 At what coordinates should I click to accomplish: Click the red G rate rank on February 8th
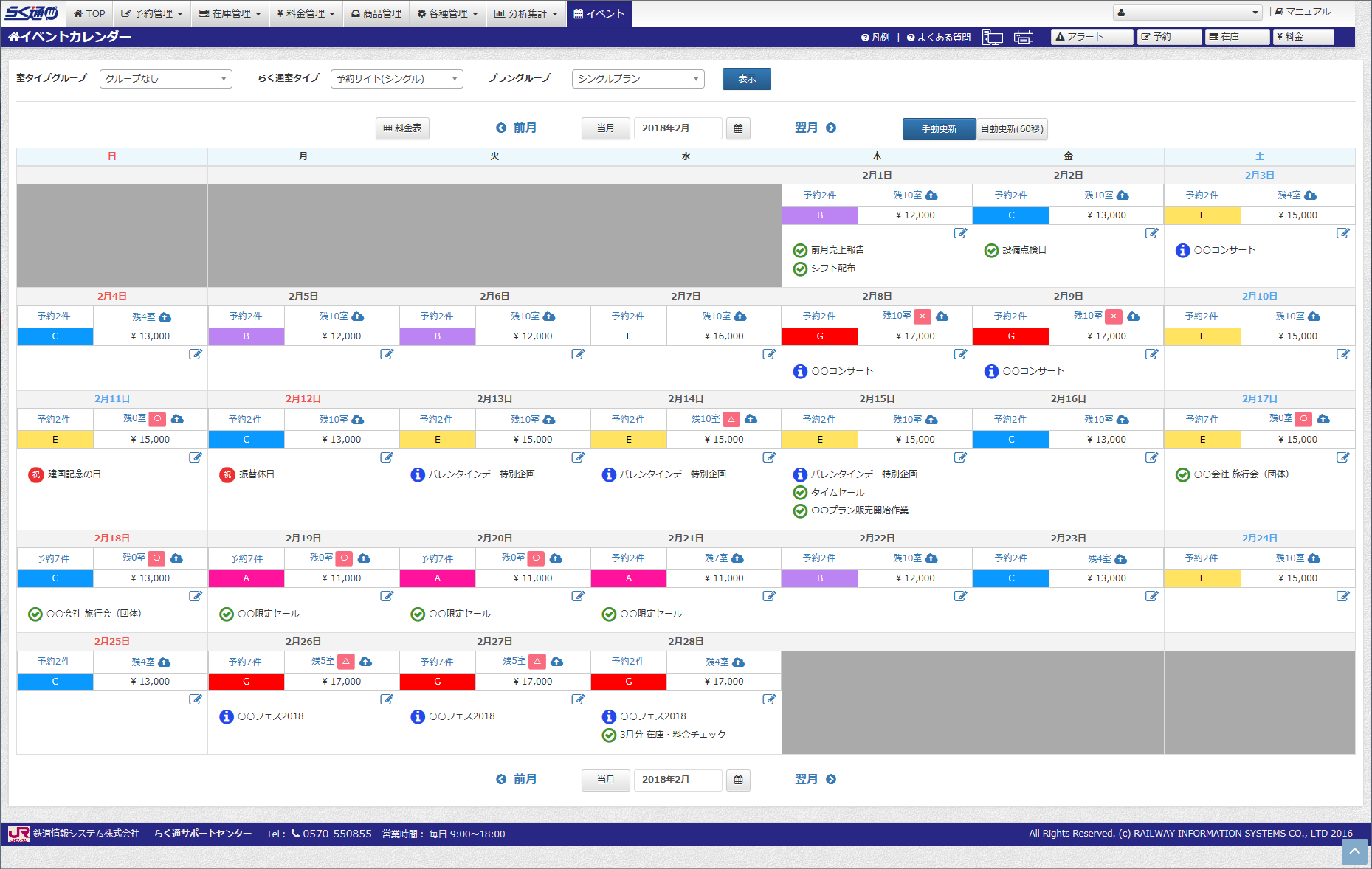pos(820,336)
